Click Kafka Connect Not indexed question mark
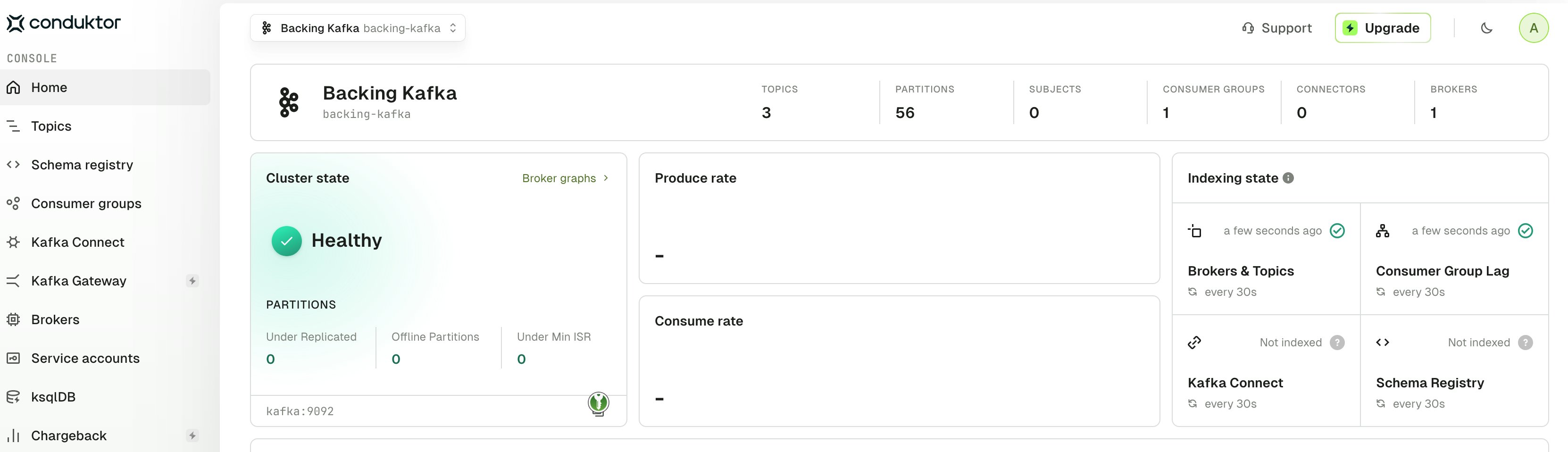Image resolution: width=1568 pixels, height=452 pixels. coord(1337,343)
